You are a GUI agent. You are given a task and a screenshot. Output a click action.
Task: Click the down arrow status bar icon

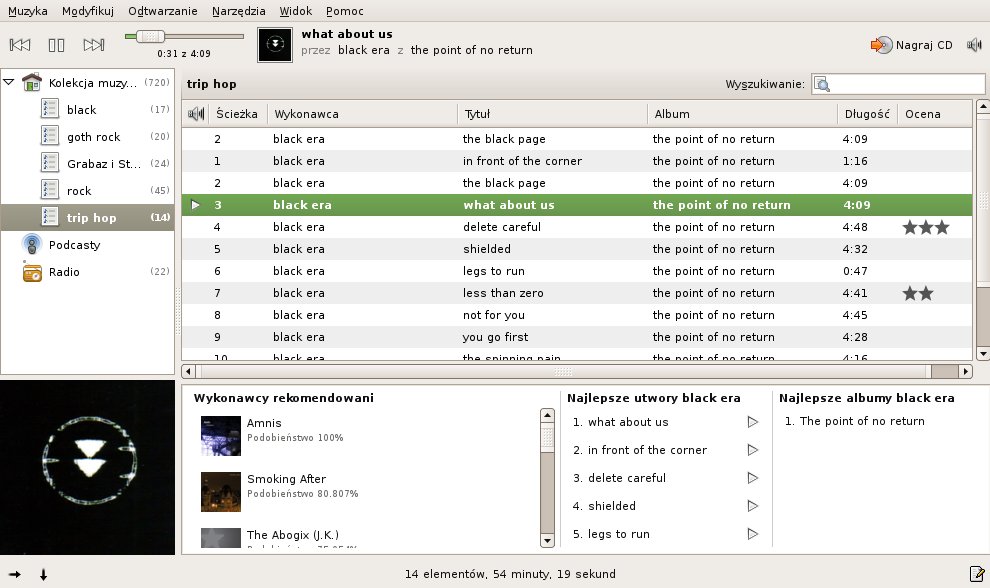[x=43, y=574]
